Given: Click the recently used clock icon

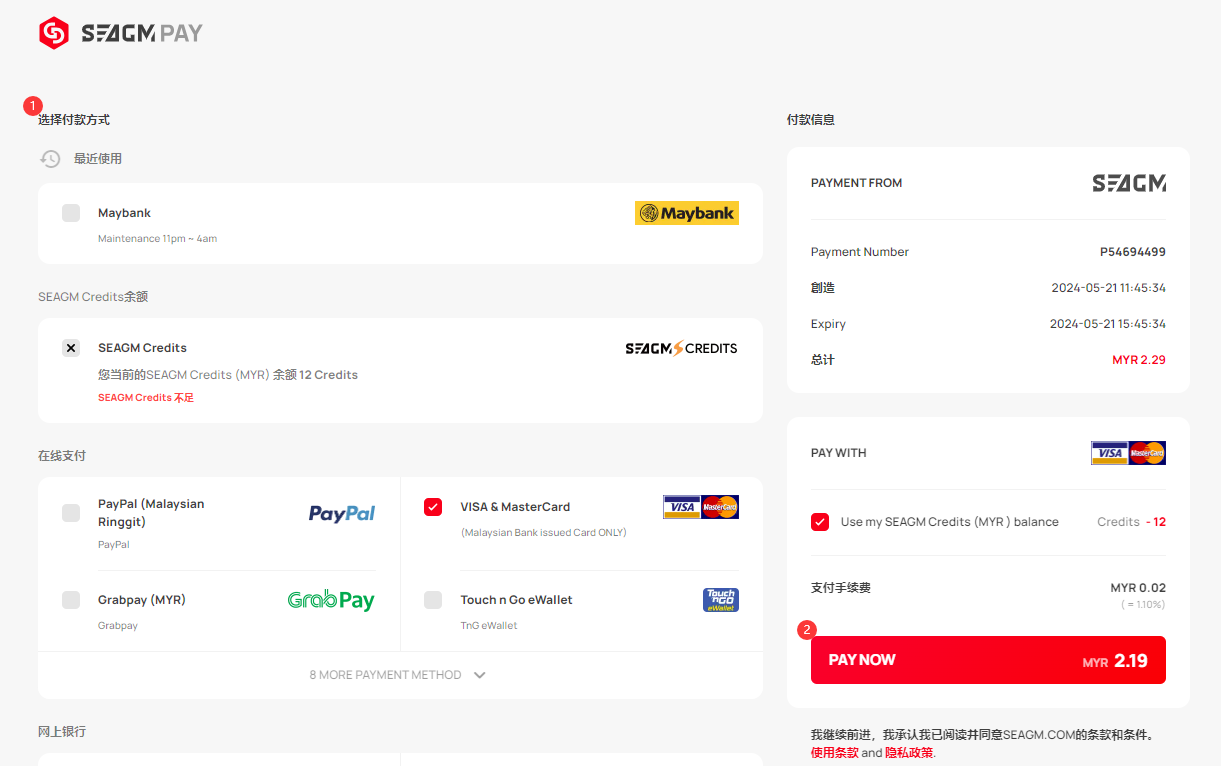Looking at the screenshot, I should pos(50,158).
